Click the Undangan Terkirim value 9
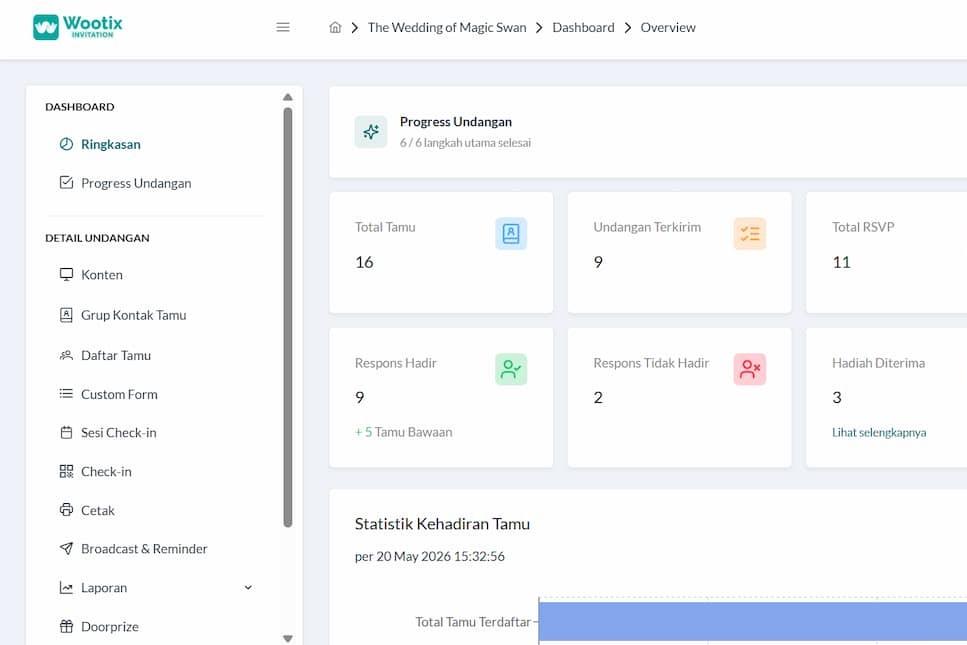The image size is (967, 645). (x=598, y=262)
